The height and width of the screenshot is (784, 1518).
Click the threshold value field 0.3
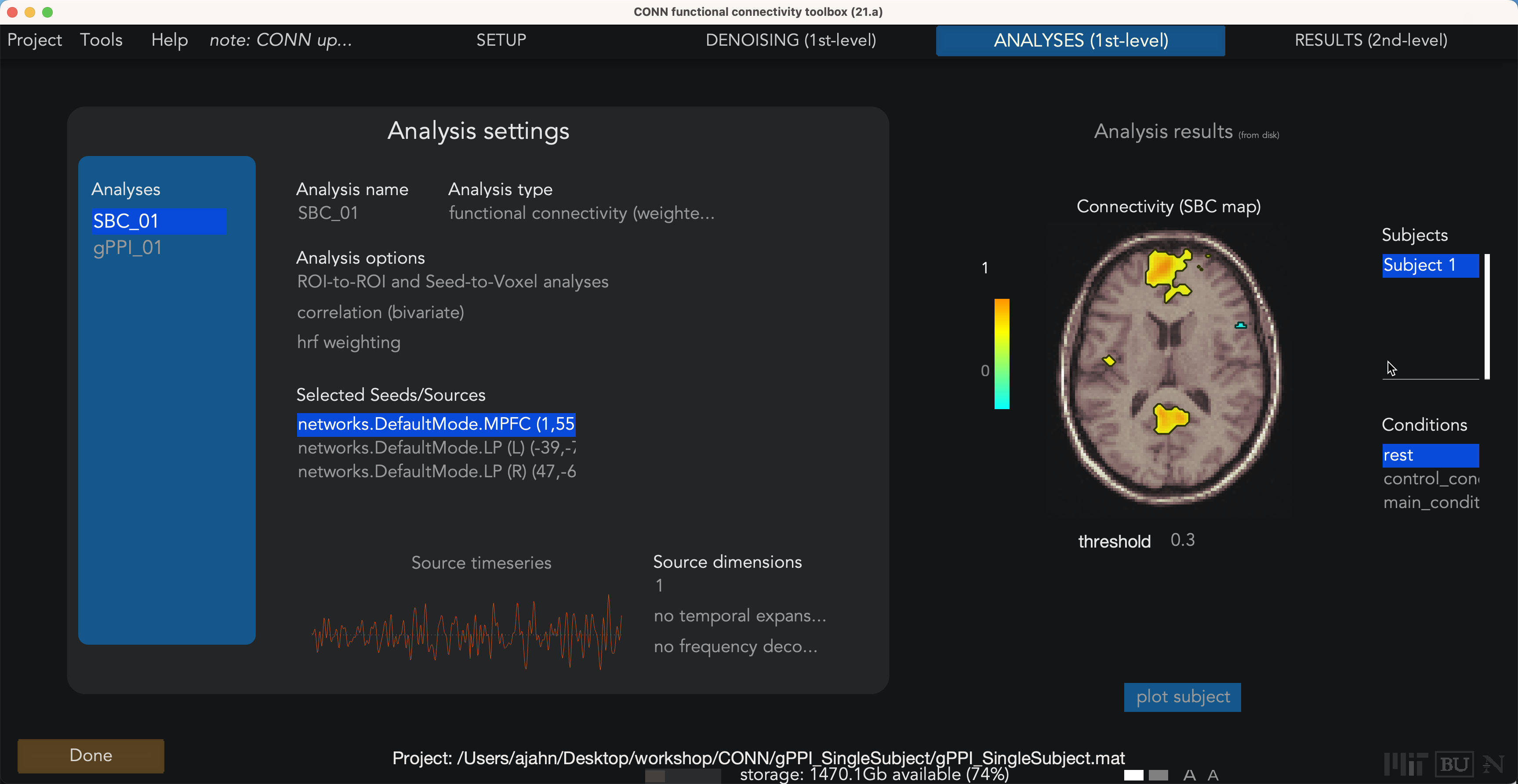(x=1182, y=540)
